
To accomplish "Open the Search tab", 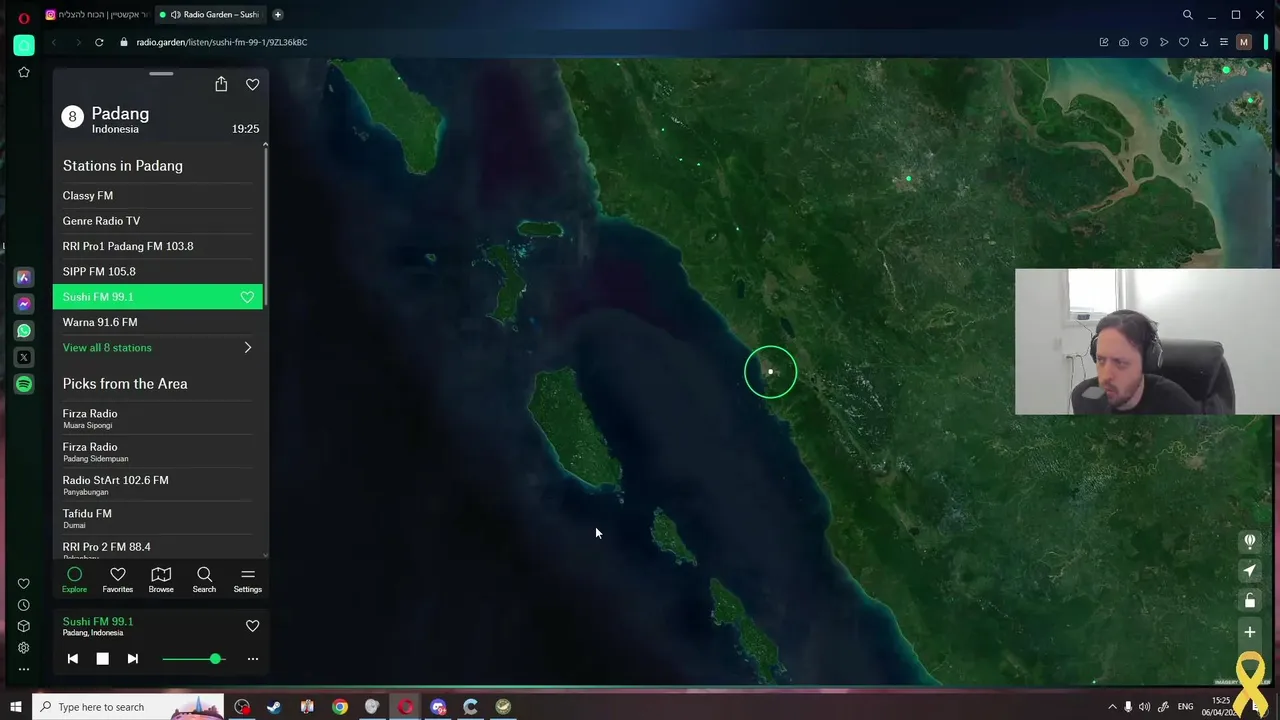I will pos(204,579).
